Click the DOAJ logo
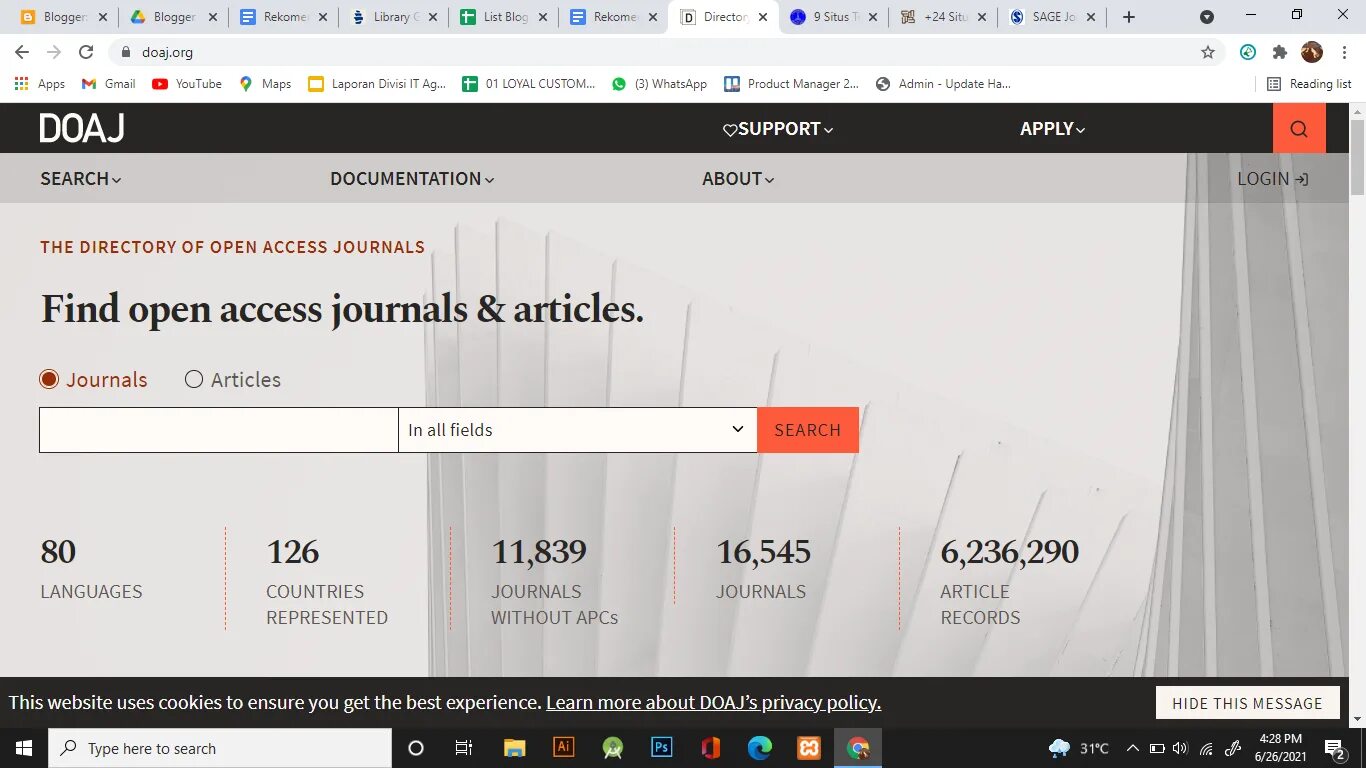Viewport: 1366px width, 768px height. pyautogui.click(x=82, y=128)
